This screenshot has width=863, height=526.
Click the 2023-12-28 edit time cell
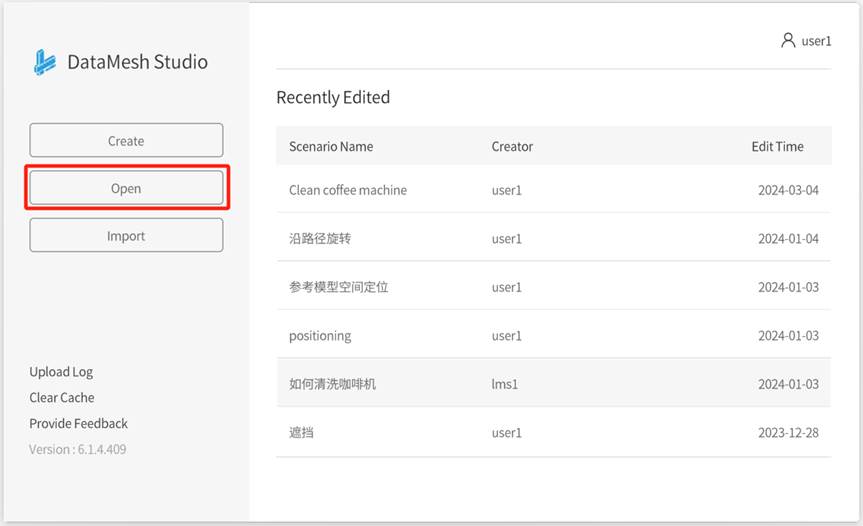pos(788,433)
